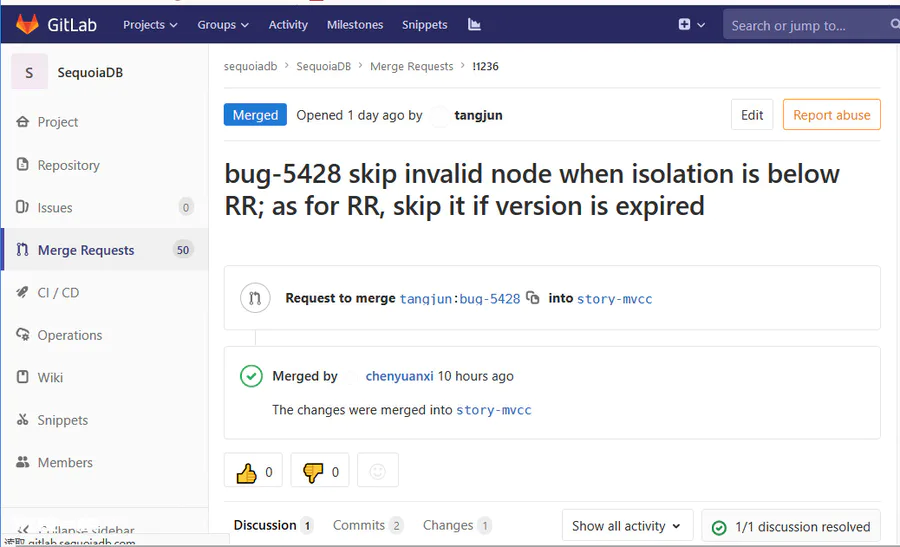Copy the source branch name icon
The image size is (900, 547).
pyautogui.click(x=533, y=298)
